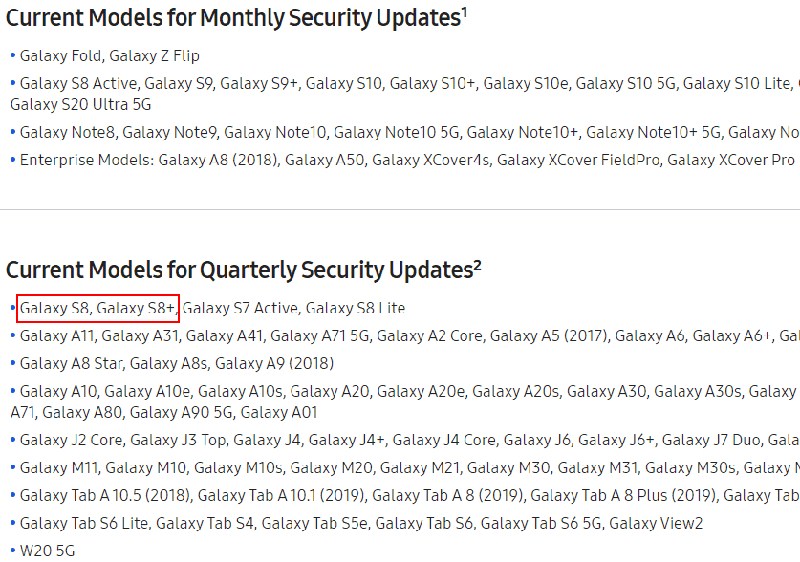800x562 pixels.
Task: Open footnote 1 beside the Monthly heading
Action: 465,12
